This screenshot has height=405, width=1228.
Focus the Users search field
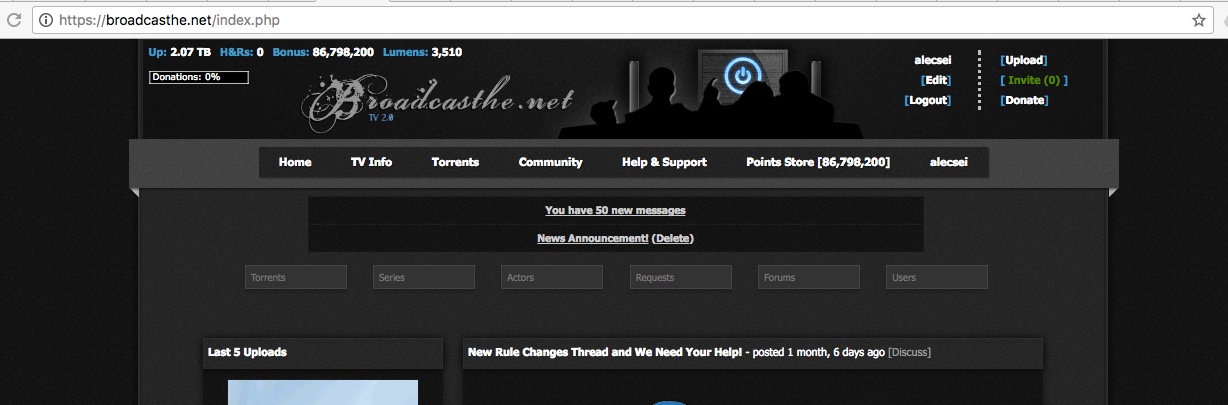(x=937, y=277)
